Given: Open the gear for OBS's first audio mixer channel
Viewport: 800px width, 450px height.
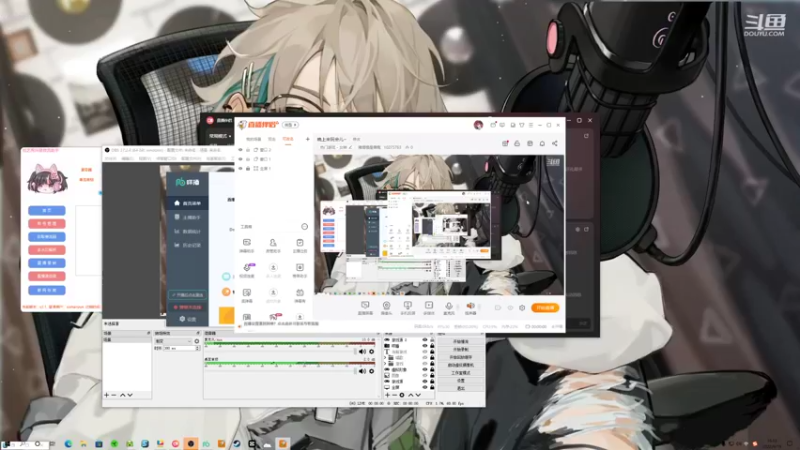Looking at the screenshot, I should click(371, 352).
